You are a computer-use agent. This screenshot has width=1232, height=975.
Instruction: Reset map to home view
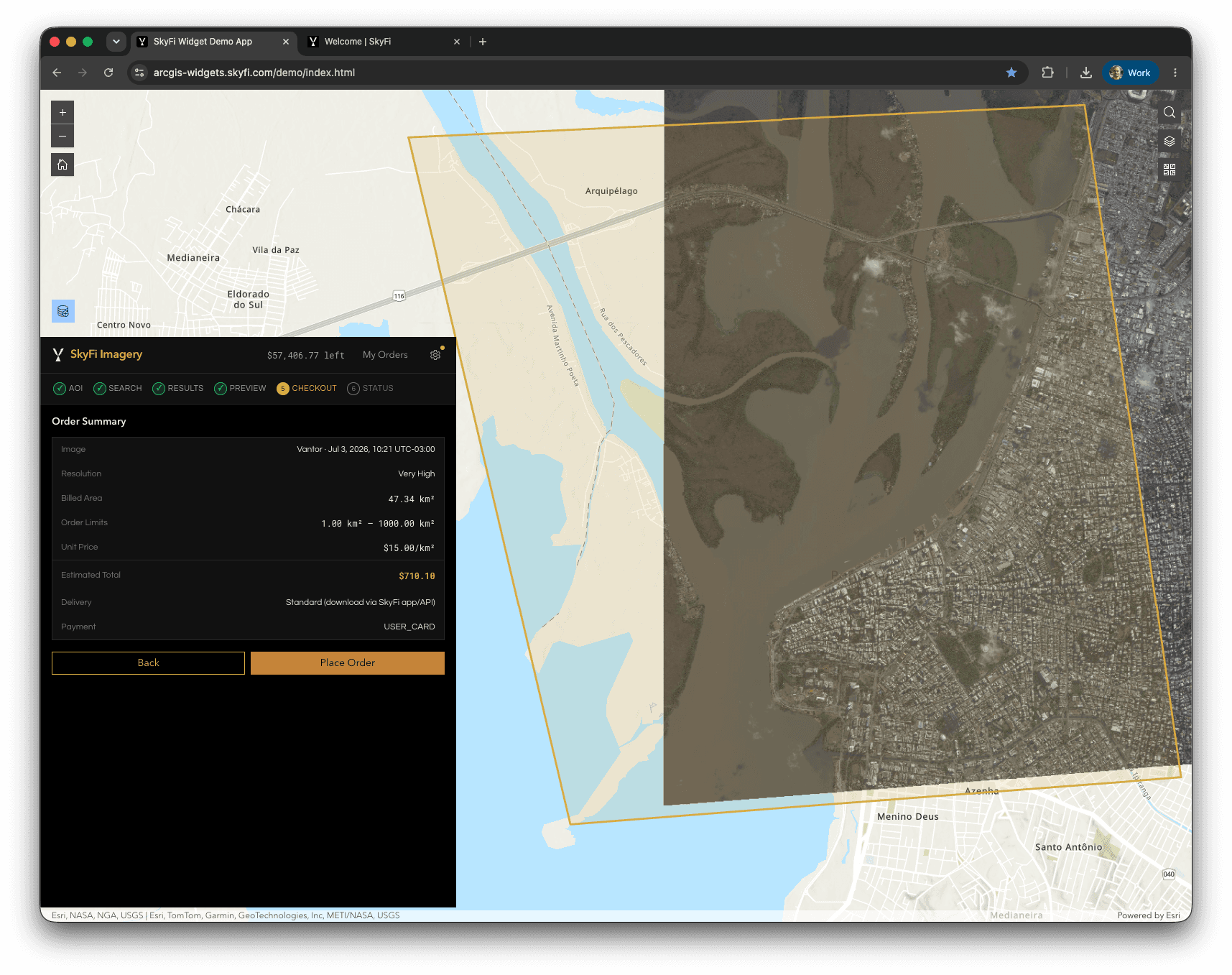click(62, 165)
